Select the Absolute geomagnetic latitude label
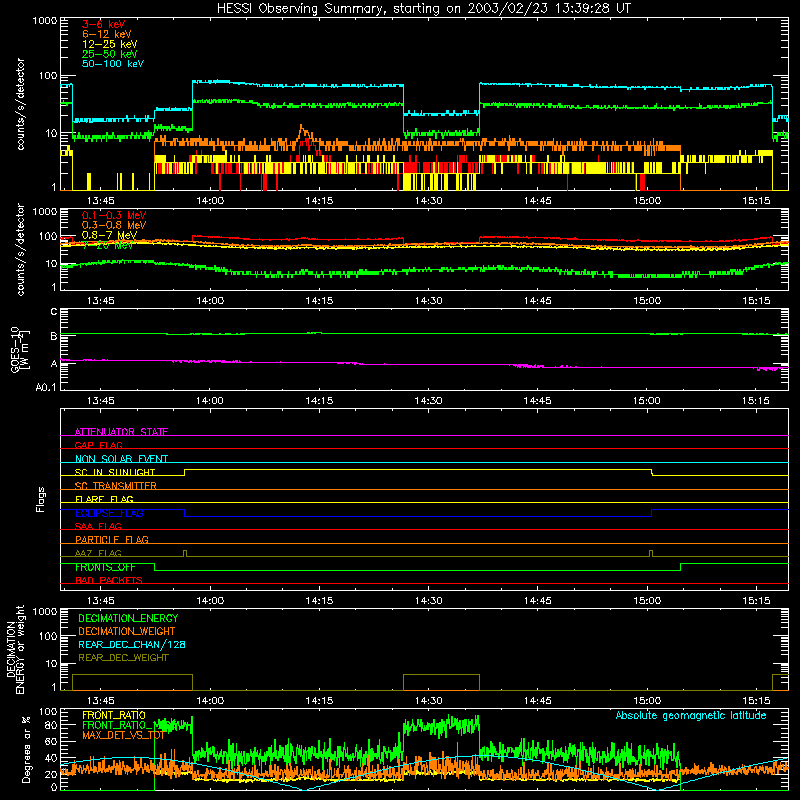 (x=691, y=715)
